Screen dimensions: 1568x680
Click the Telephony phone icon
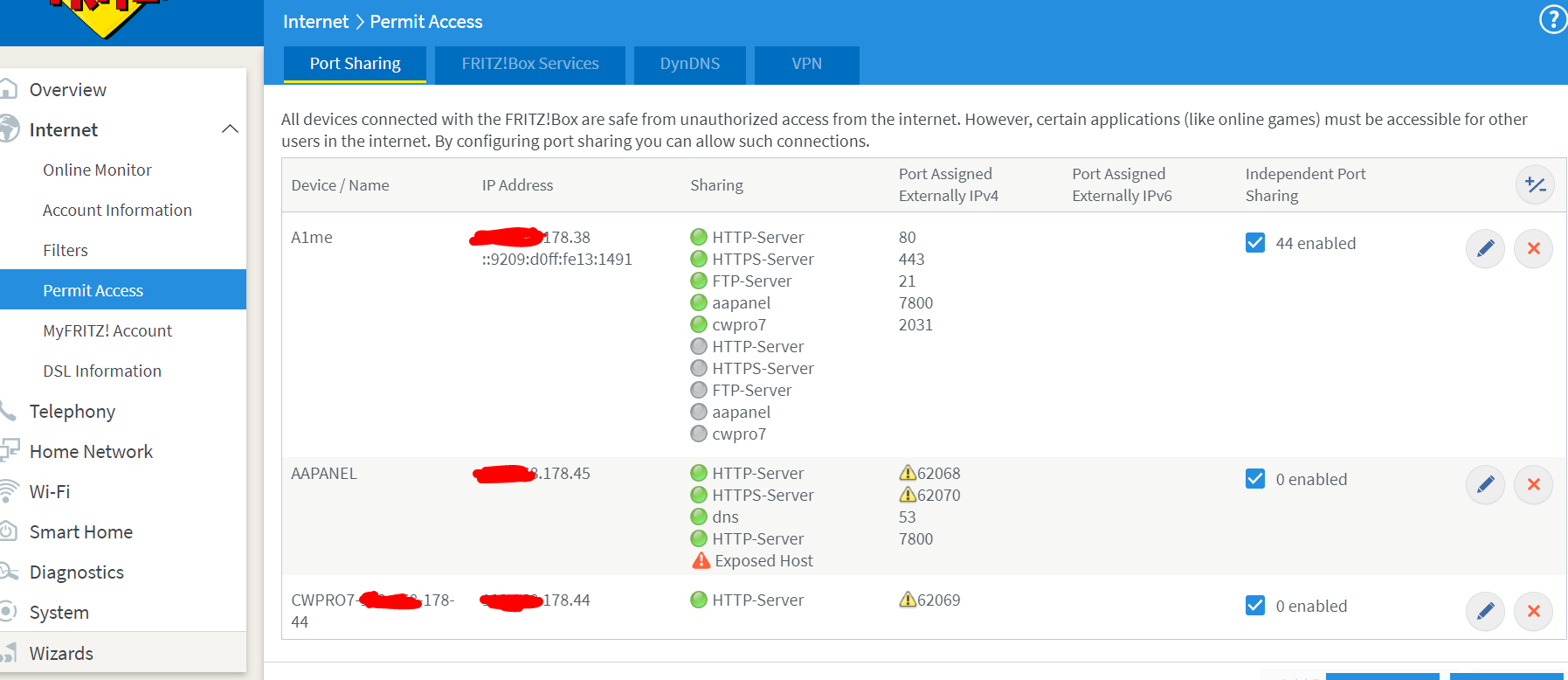pos(8,411)
